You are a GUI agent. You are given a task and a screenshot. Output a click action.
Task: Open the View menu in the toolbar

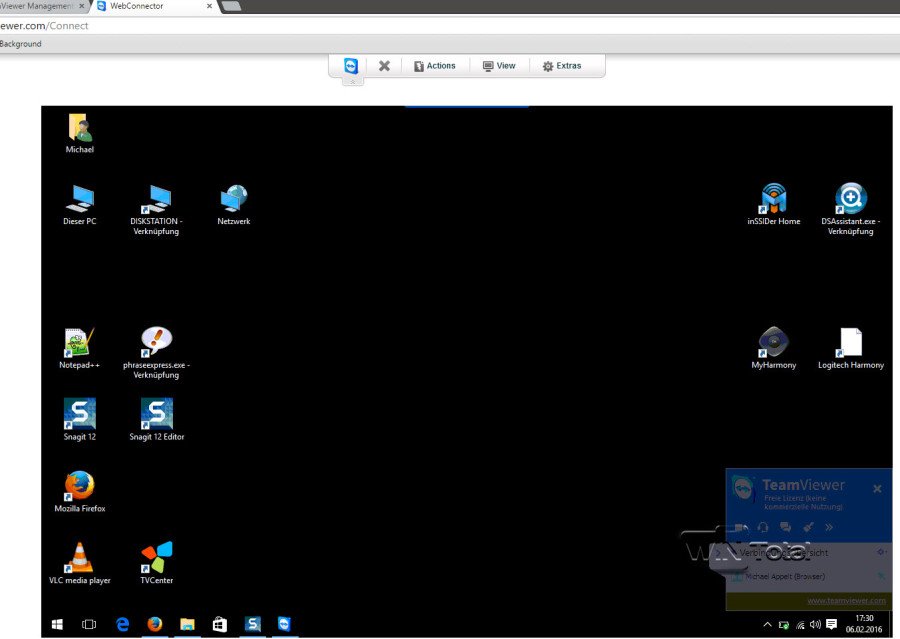pos(499,66)
